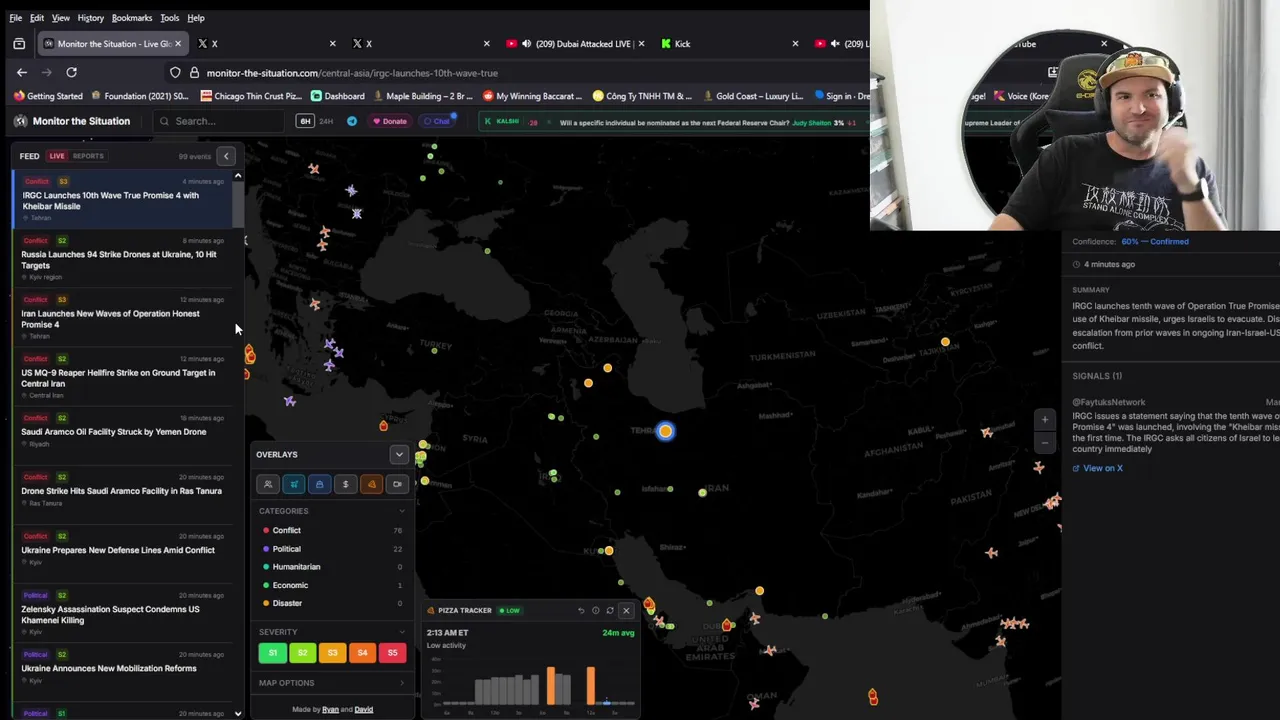Image resolution: width=1280 pixels, height=720 pixels.
Task: Open the Chat button
Action: pos(437,121)
